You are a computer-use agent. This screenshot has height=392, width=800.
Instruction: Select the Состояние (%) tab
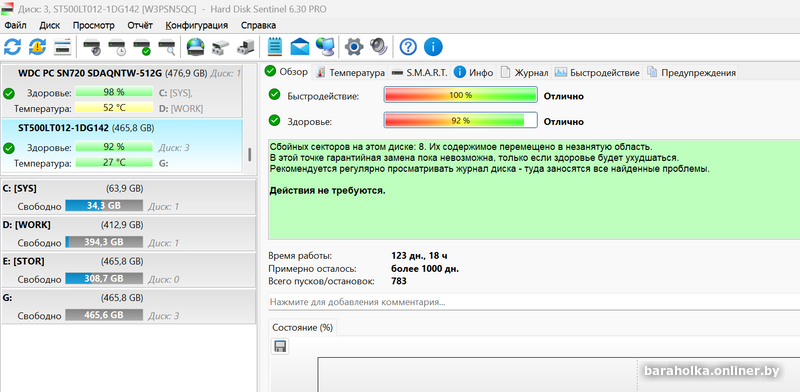pos(302,328)
